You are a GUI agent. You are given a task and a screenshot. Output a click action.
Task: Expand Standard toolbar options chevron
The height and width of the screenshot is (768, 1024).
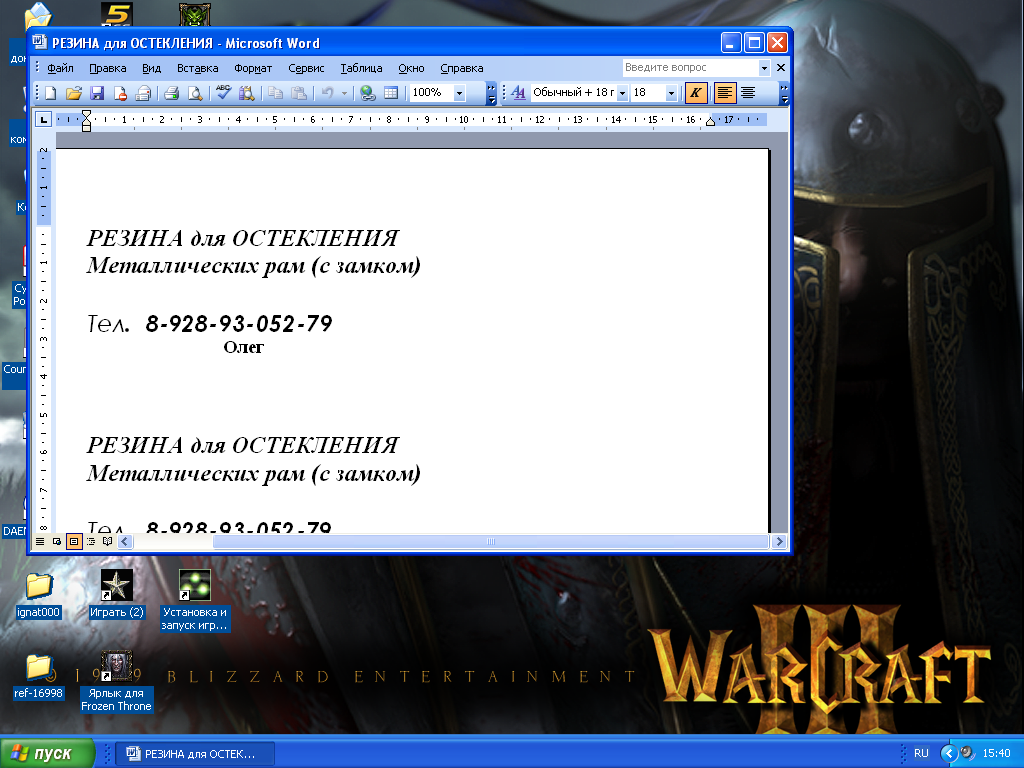[x=491, y=93]
